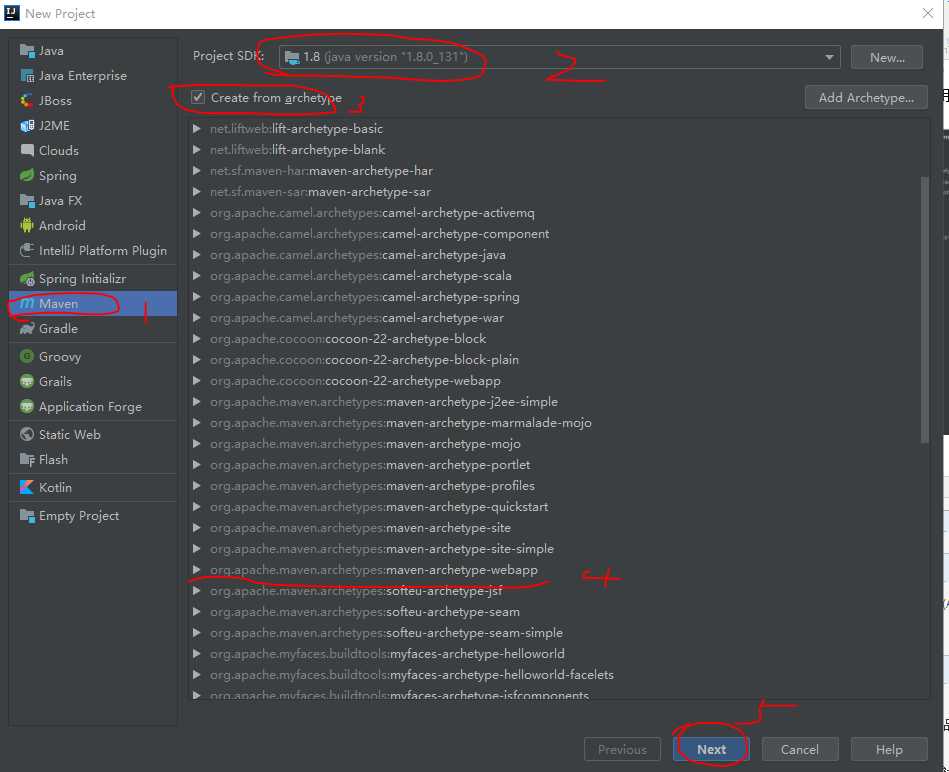Expand softeu-archetype-seam arrow
The height and width of the screenshot is (772, 949).
[x=197, y=612]
